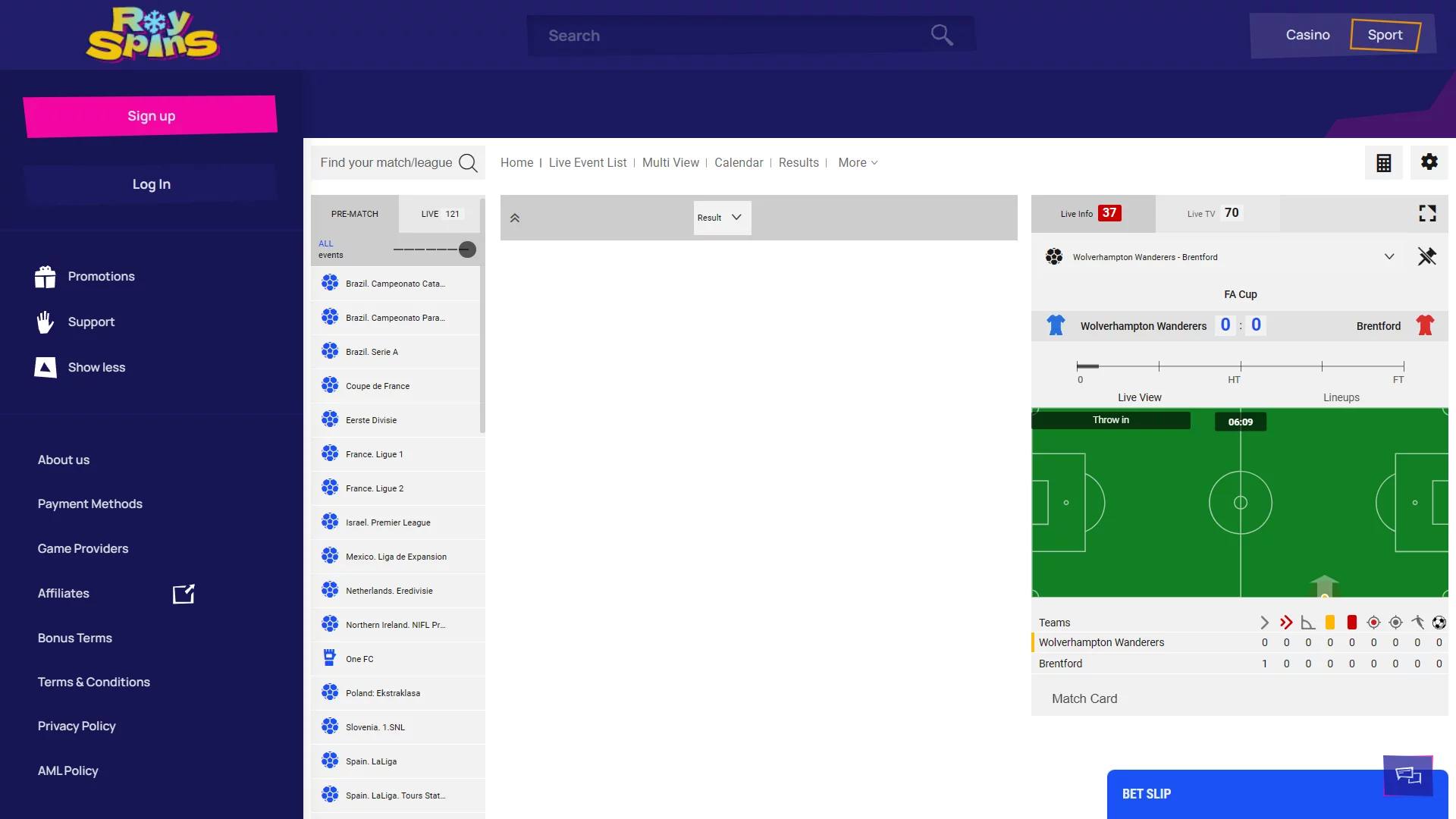Image resolution: width=1456 pixels, height=819 pixels.
Task: Open the Live TV tab
Action: 1218,214
